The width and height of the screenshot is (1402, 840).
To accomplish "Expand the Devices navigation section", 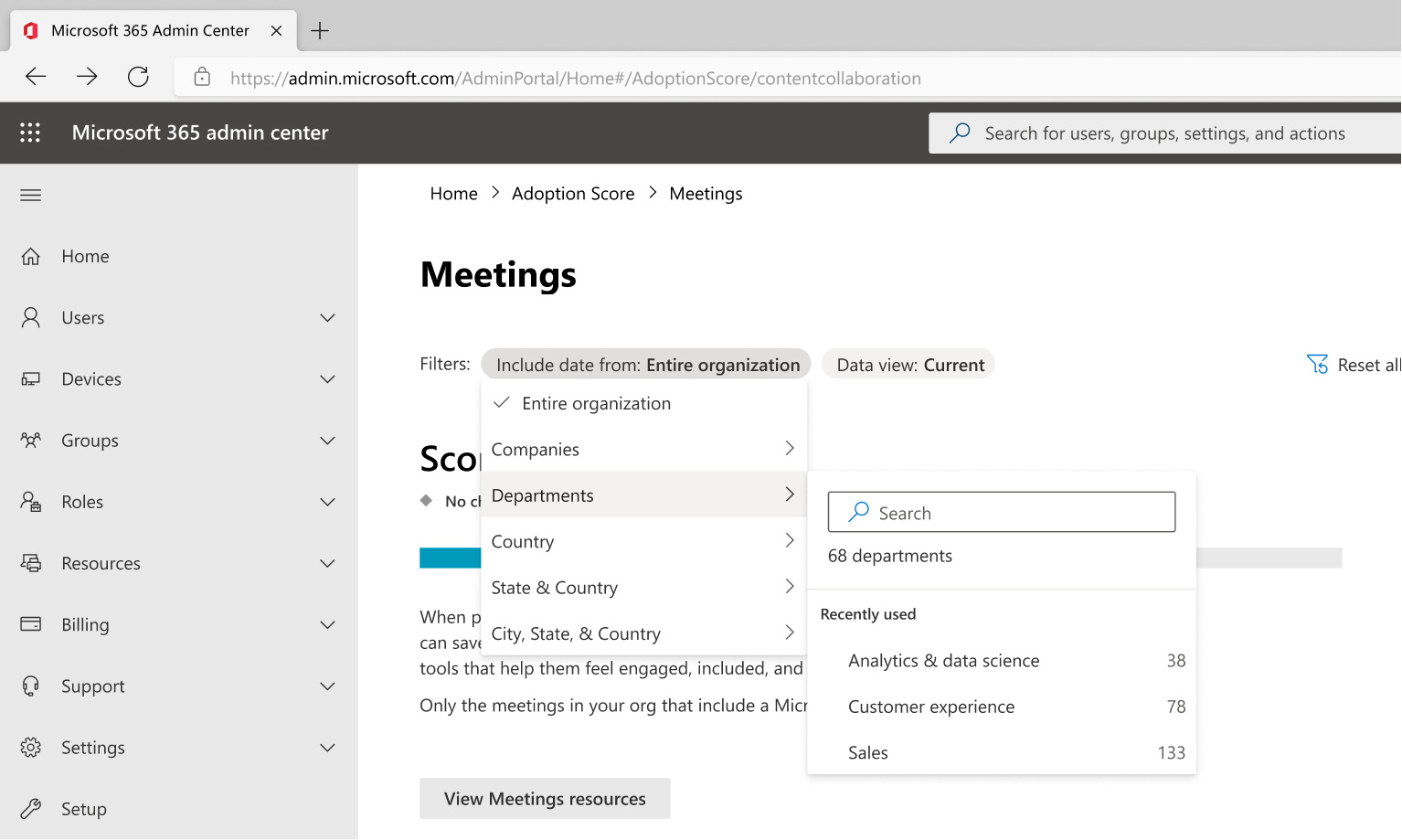I will [327, 378].
